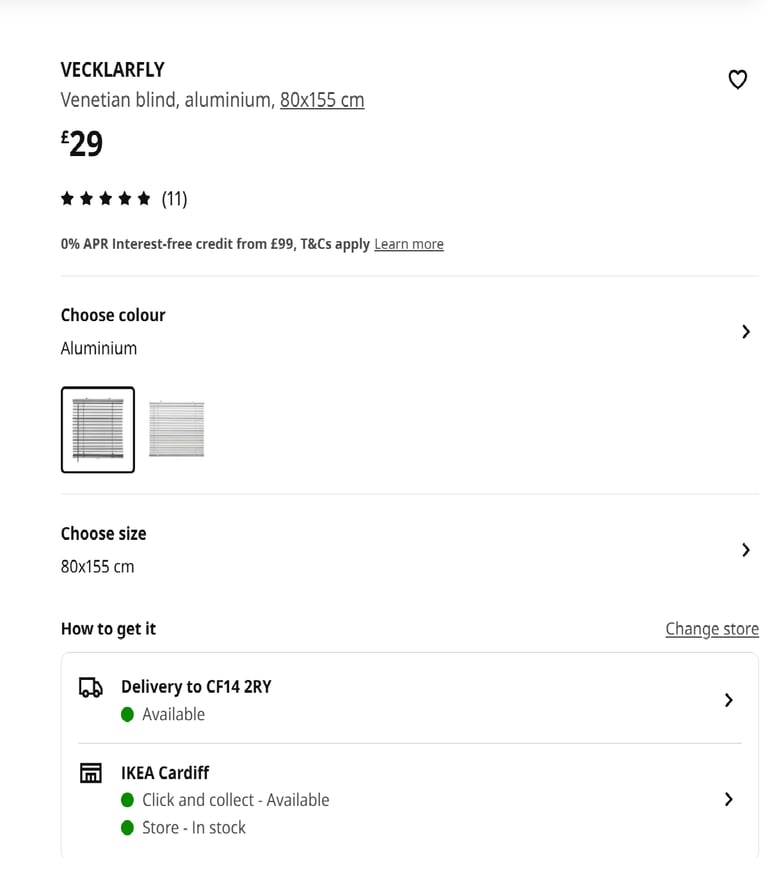The width and height of the screenshot is (768, 884).
Task: Open the 11 reviews count
Action: click(x=174, y=199)
